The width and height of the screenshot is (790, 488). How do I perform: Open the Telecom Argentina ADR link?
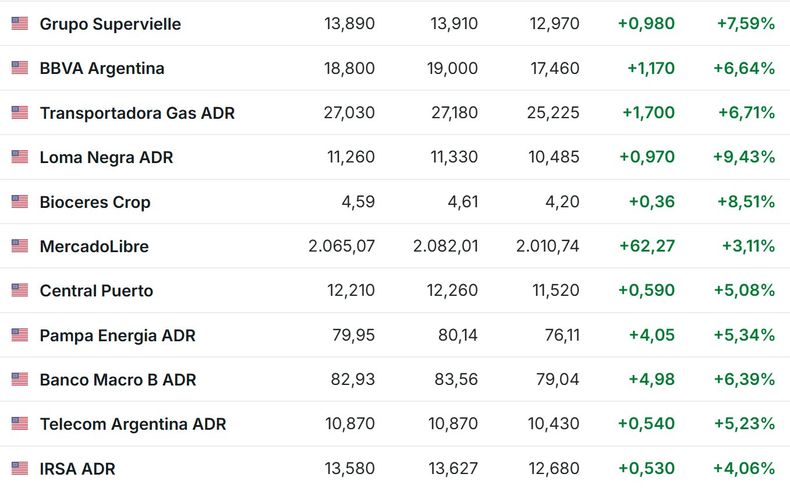pyautogui.click(x=133, y=425)
